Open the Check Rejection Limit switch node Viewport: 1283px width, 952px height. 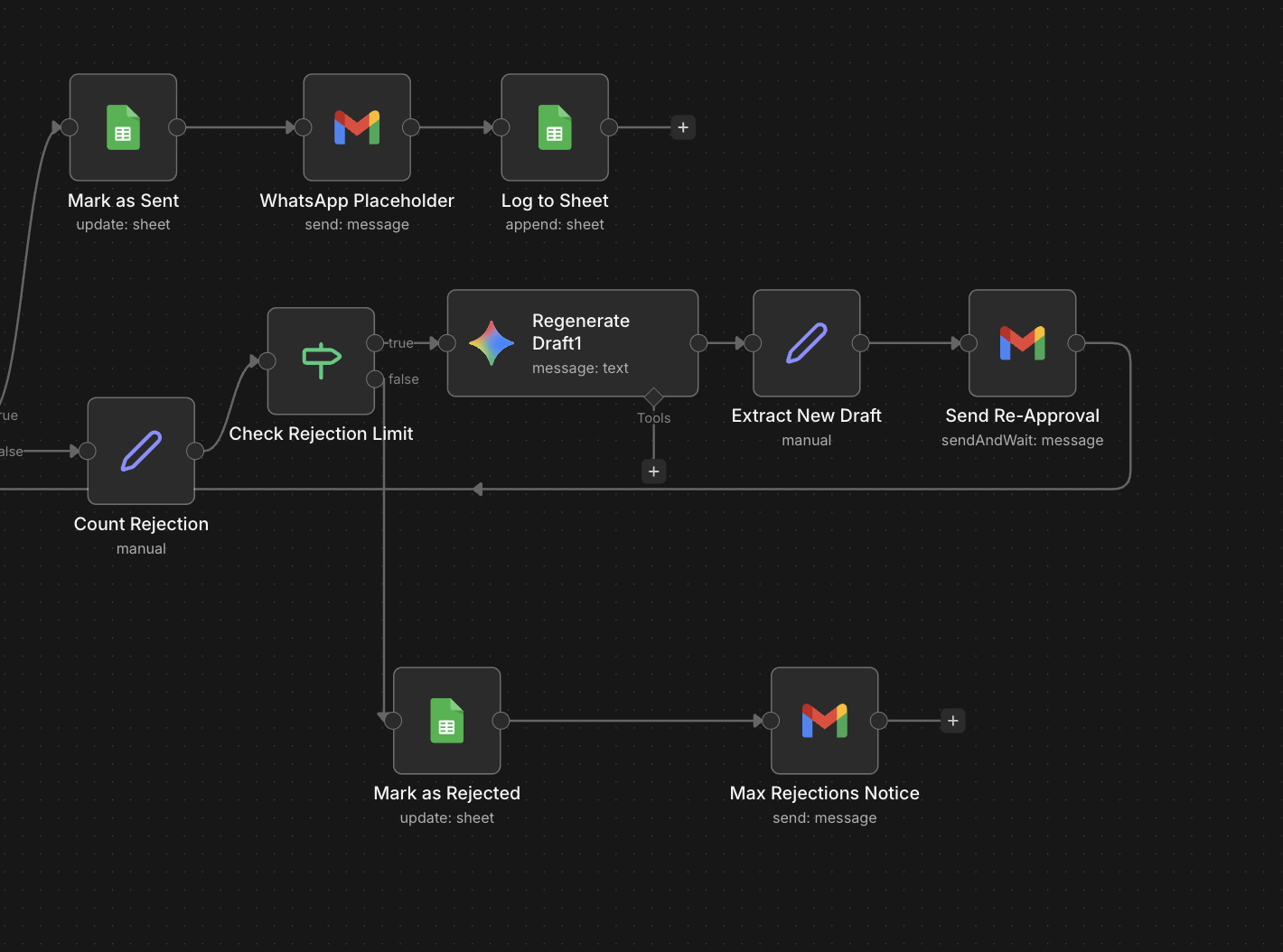[321, 361]
